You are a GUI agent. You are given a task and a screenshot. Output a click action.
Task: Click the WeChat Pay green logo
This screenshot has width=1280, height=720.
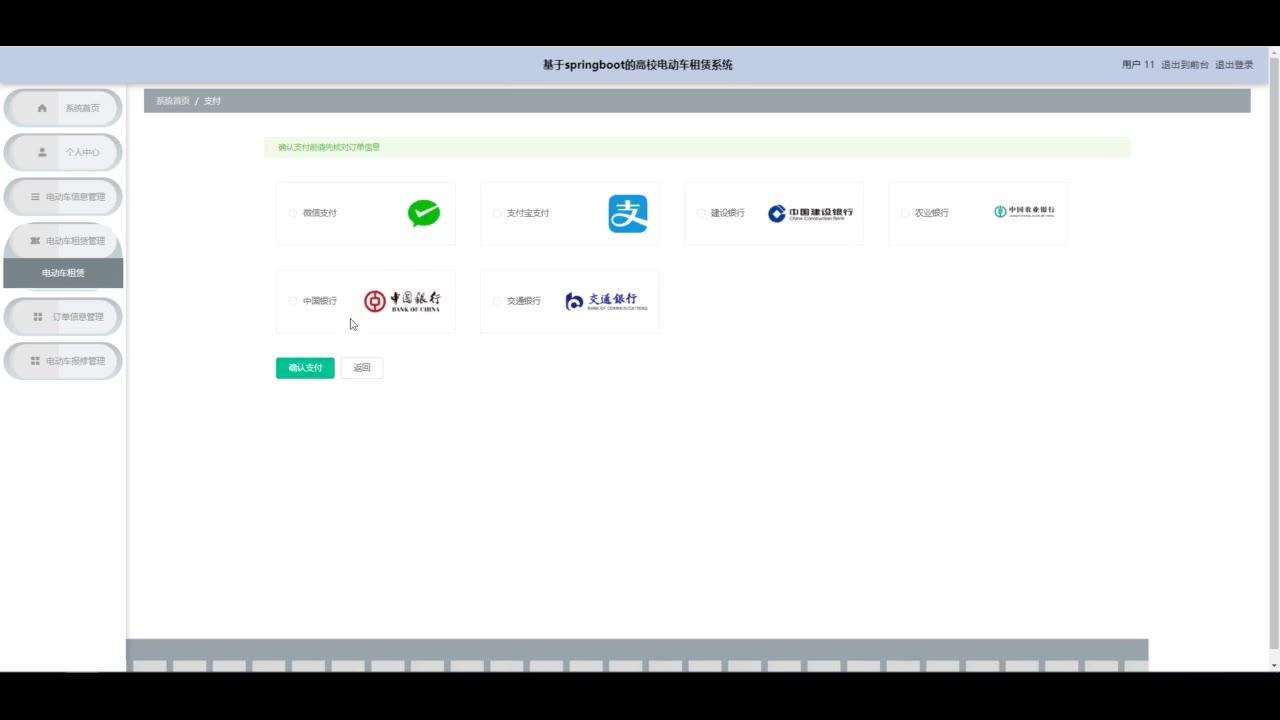click(x=424, y=213)
